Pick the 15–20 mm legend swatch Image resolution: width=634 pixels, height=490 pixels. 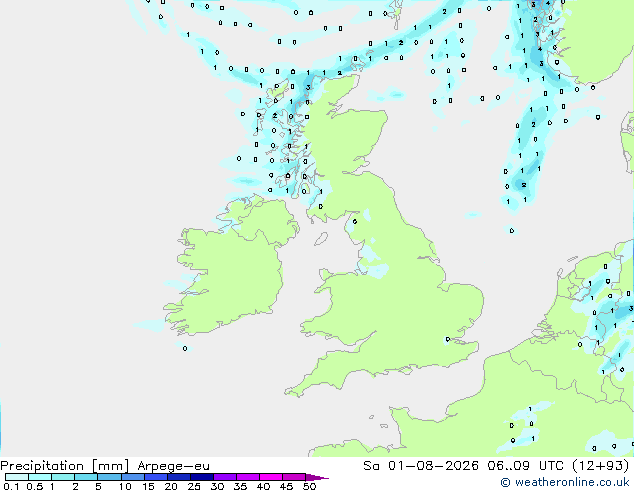coord(155,477)
